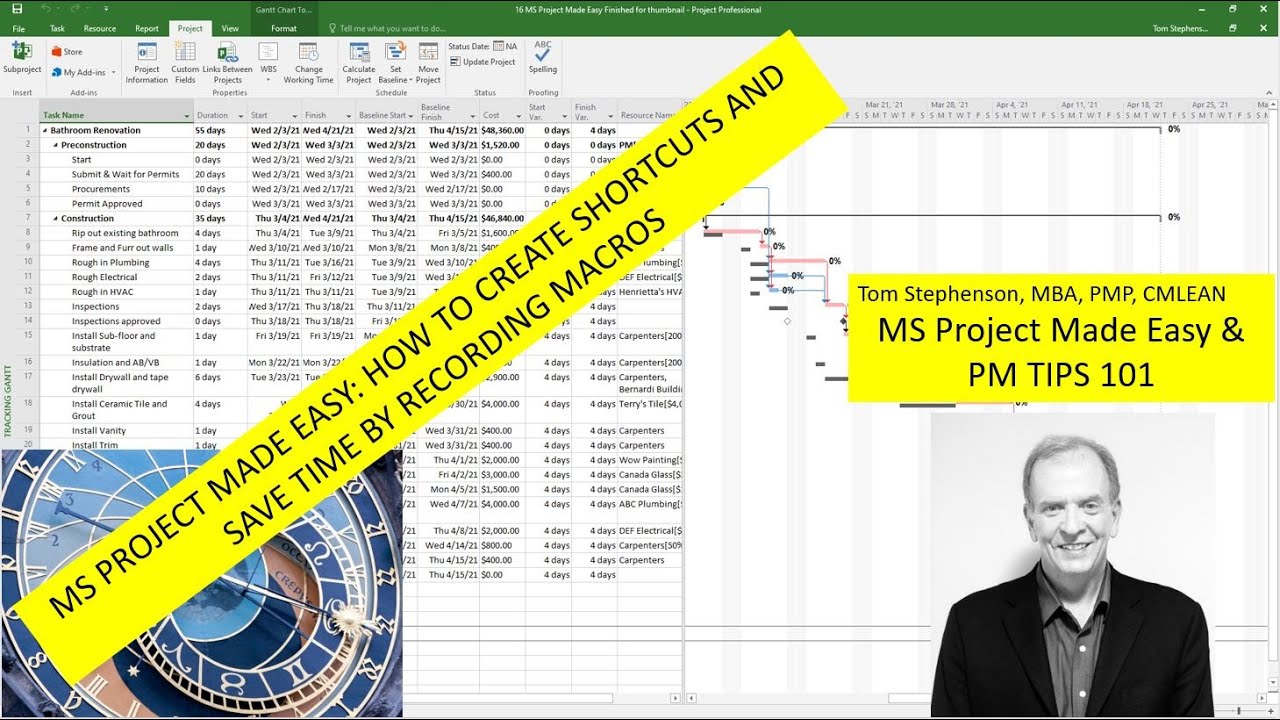The height and width of the screenshot is (720, 1280).
Task: Open the Baseline Start column filter dropdown
Action: point(410,116)
